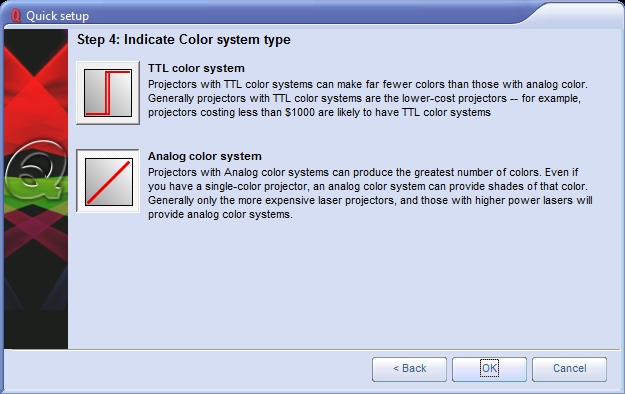This screenshot has width=625, height=394.
Task: Cancel the Quick setup wizard
Action: [x=569, y=369]
